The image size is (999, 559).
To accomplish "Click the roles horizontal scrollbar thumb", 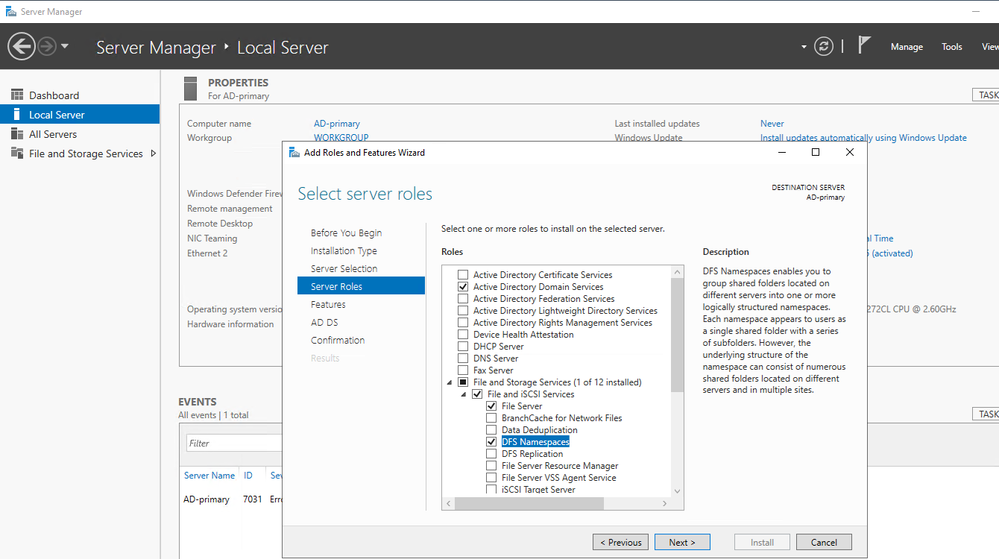I will coord(529,504).
